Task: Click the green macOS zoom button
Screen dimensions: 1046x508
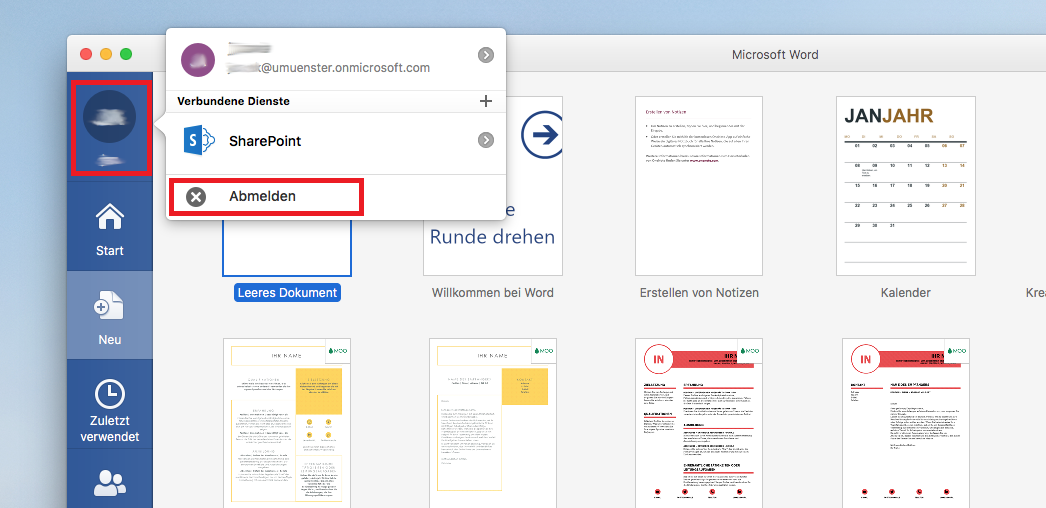Action: point(126,53)
